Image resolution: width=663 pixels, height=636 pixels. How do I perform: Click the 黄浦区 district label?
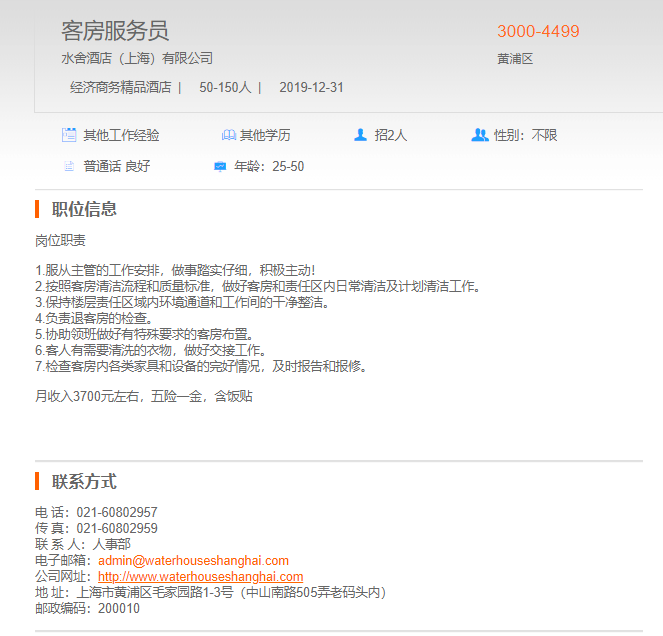click(x=515, y=59)
